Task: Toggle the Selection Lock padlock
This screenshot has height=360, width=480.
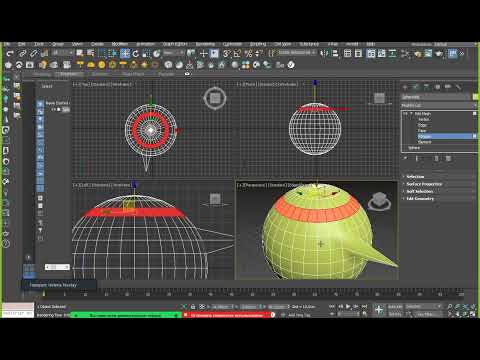Action: [193, 306]
